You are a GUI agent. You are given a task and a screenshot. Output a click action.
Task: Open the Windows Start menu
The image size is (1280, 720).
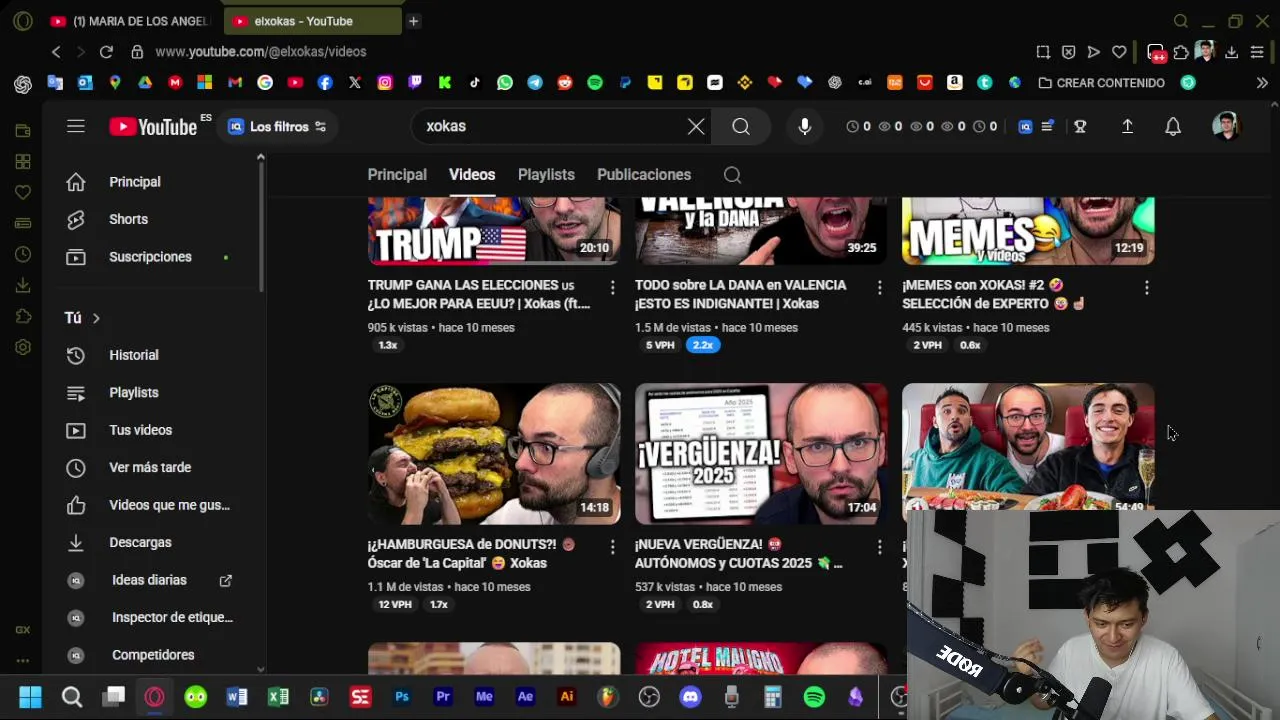tap(30, 697)
